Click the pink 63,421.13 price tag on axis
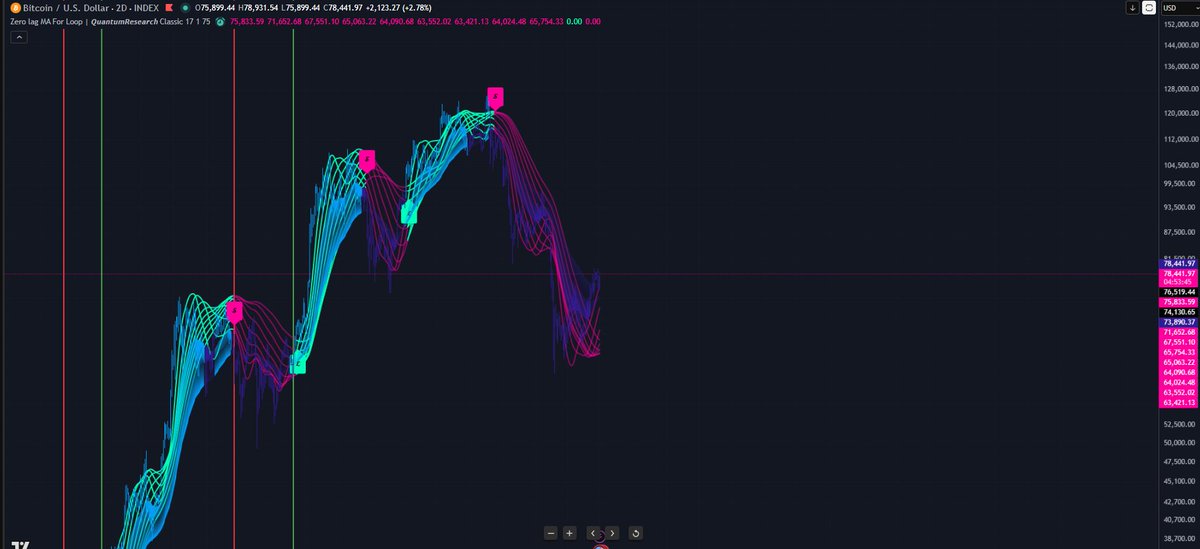This screenshot has width=1200, height=549. pos(1177,402)
